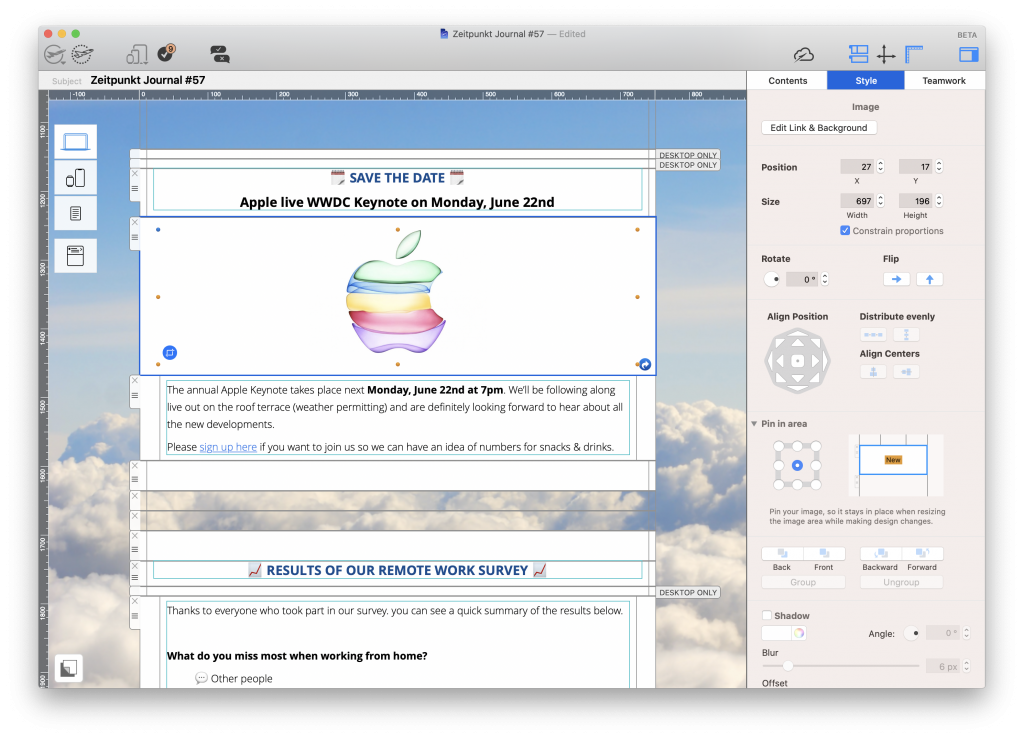Toggle layout block outlines icon in toolbar
Screen dimensions: 1024x739
click(858, 54)
